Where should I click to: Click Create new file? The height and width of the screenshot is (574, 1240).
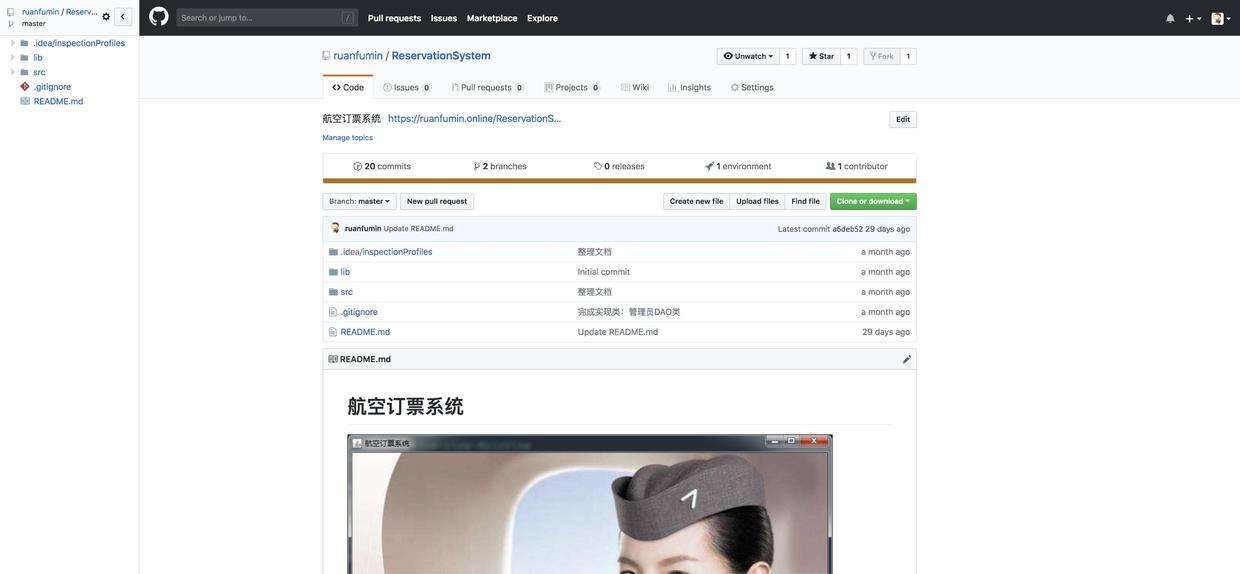pos(697,201)
